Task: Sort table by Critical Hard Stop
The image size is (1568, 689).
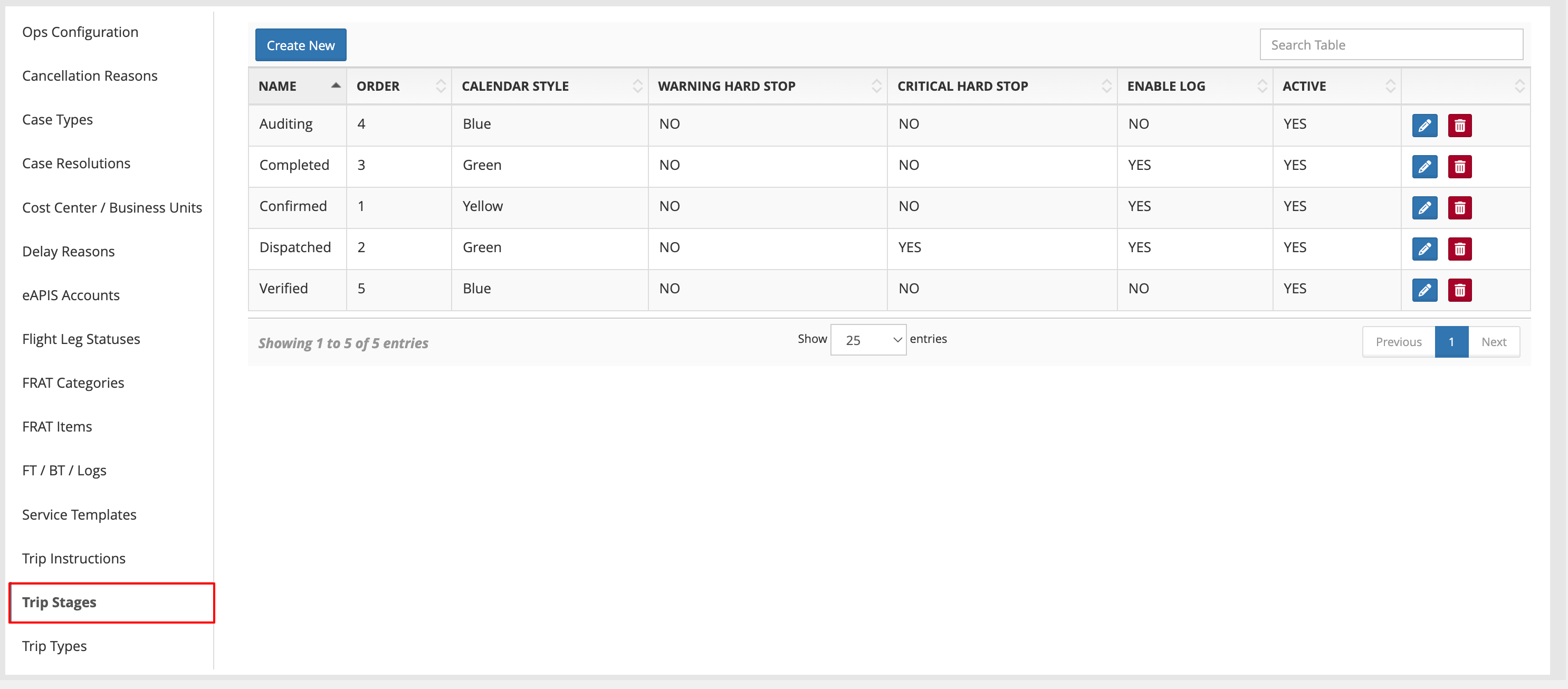Action: [x=1002, y=86]
